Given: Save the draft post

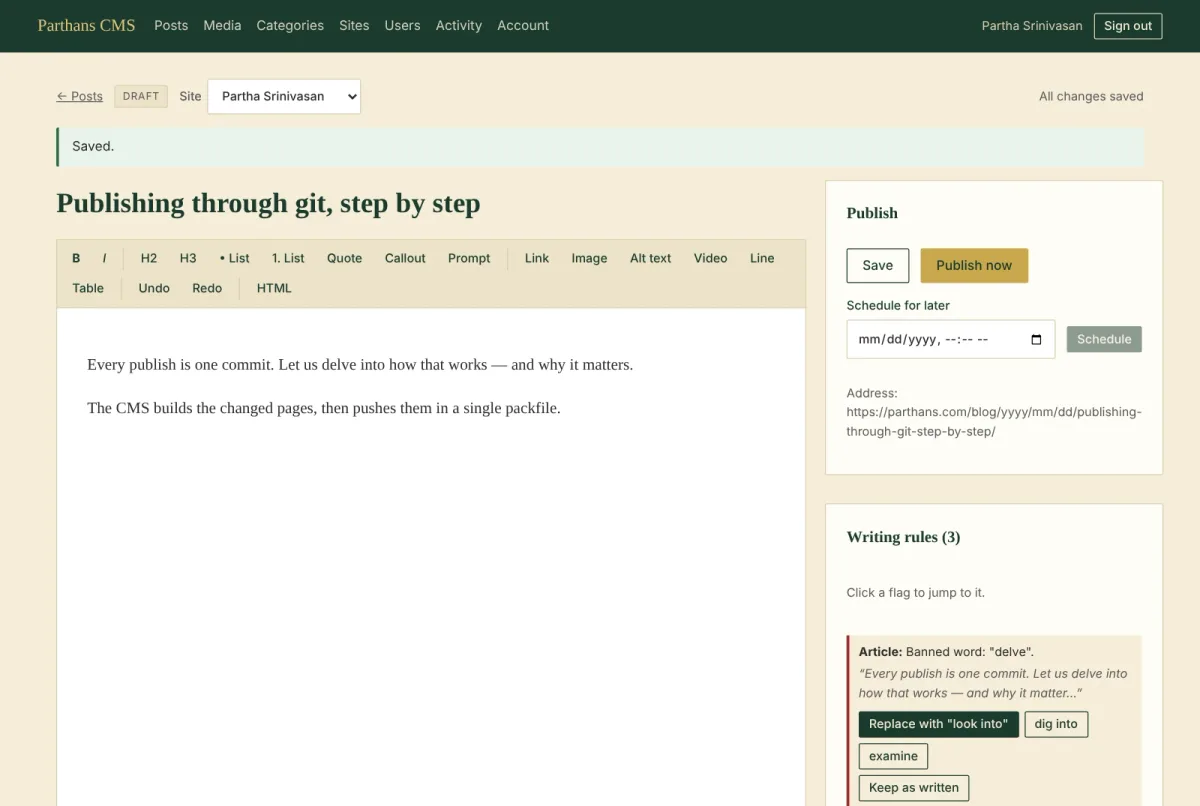Looking at the screenshot, I should [877, 265].
